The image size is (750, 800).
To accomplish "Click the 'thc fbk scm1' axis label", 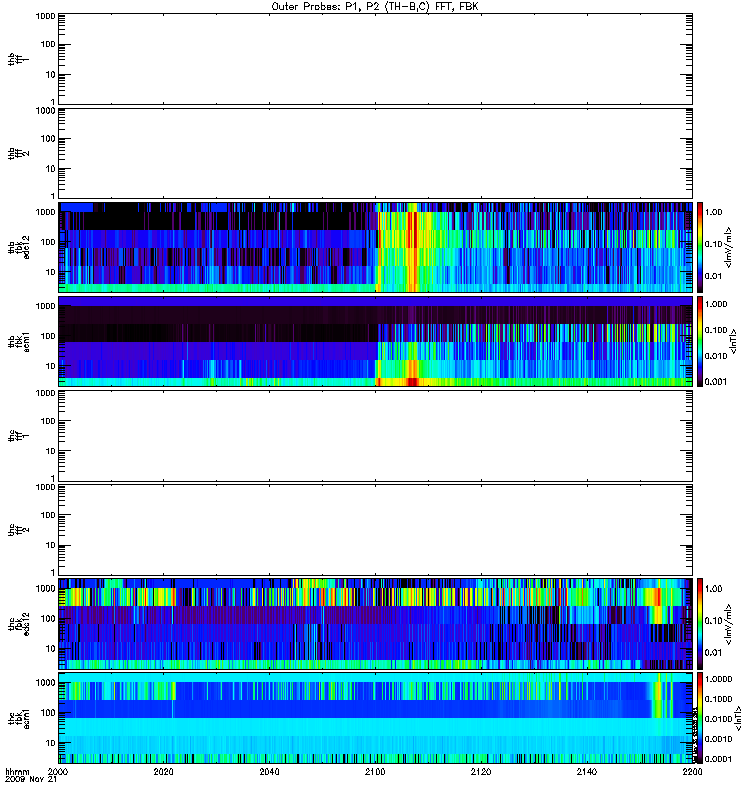I will coord(18,718).
